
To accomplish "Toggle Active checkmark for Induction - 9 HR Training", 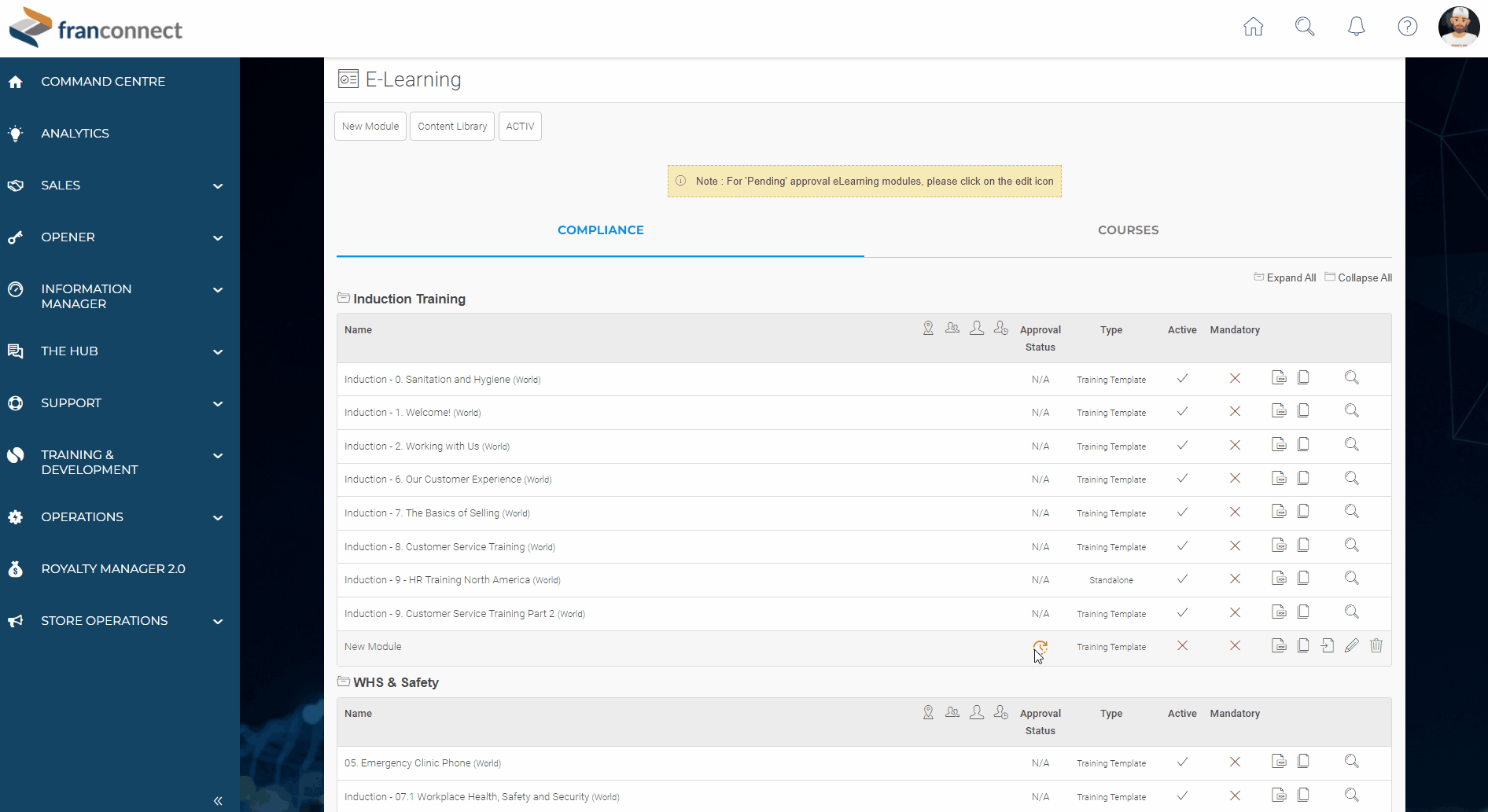I will pos(1182,579).
